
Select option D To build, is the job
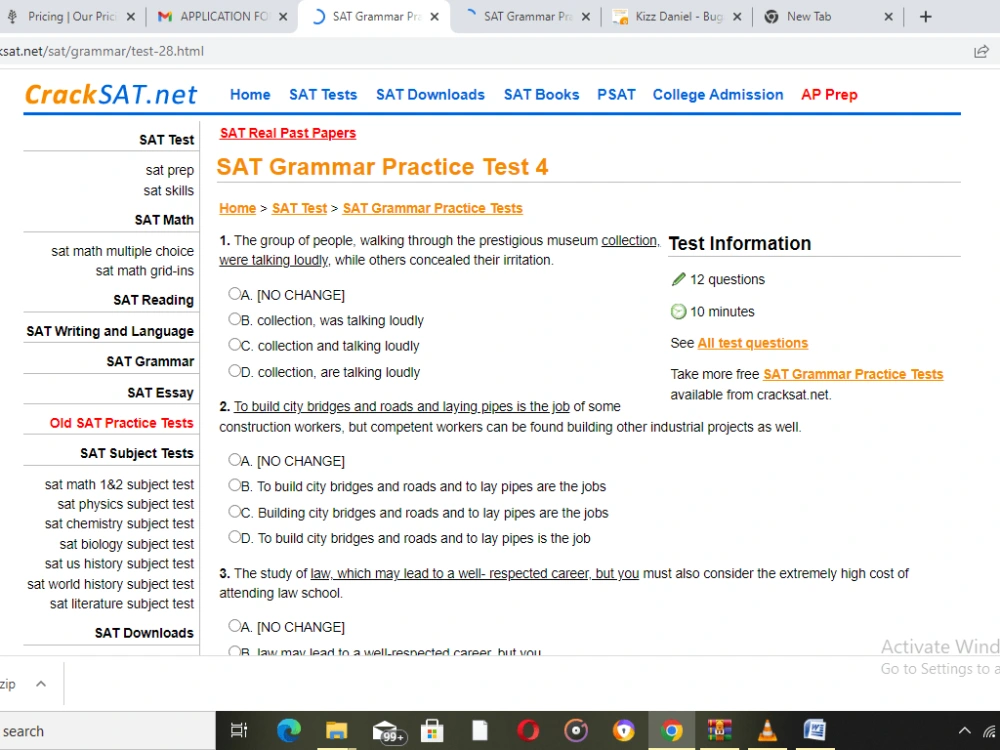[234, 536]
